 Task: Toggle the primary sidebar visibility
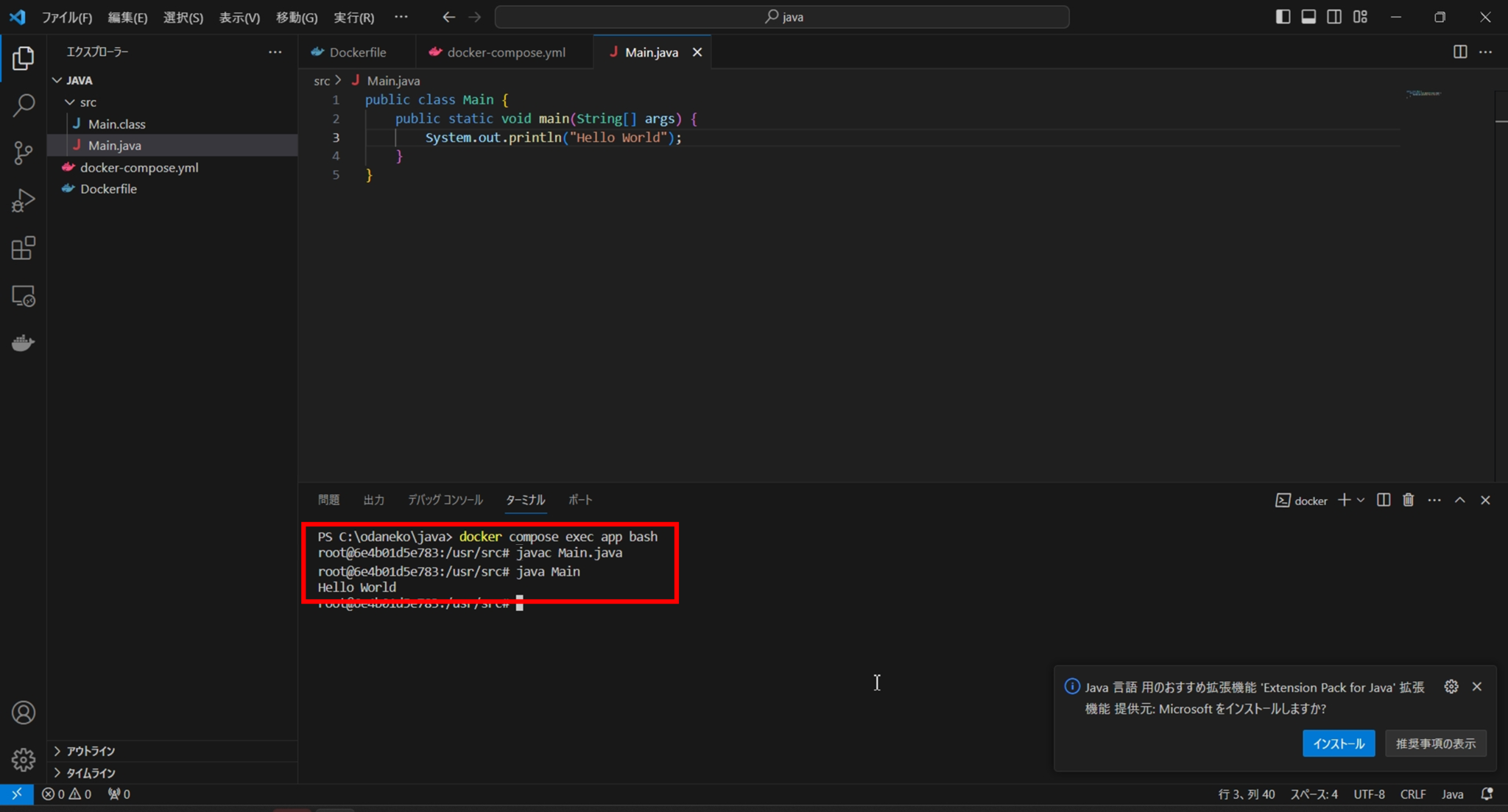(x=1283, y=16)
